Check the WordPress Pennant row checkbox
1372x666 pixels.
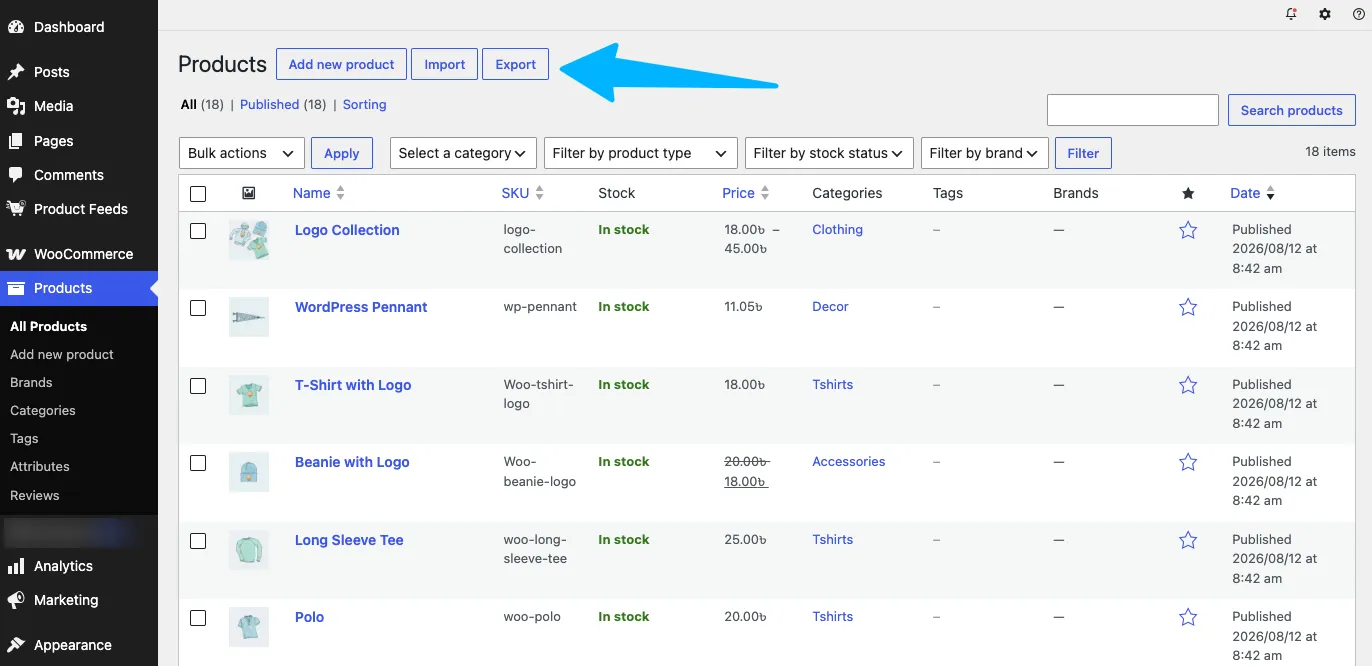(198, 308)
